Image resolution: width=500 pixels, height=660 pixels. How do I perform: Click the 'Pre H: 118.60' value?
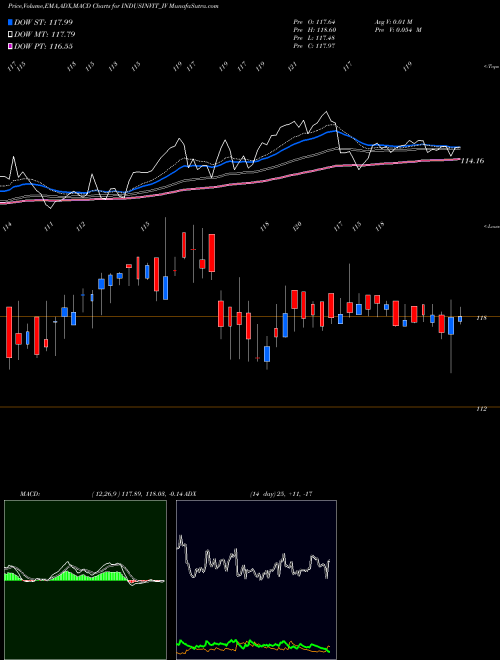coord(314,30)
